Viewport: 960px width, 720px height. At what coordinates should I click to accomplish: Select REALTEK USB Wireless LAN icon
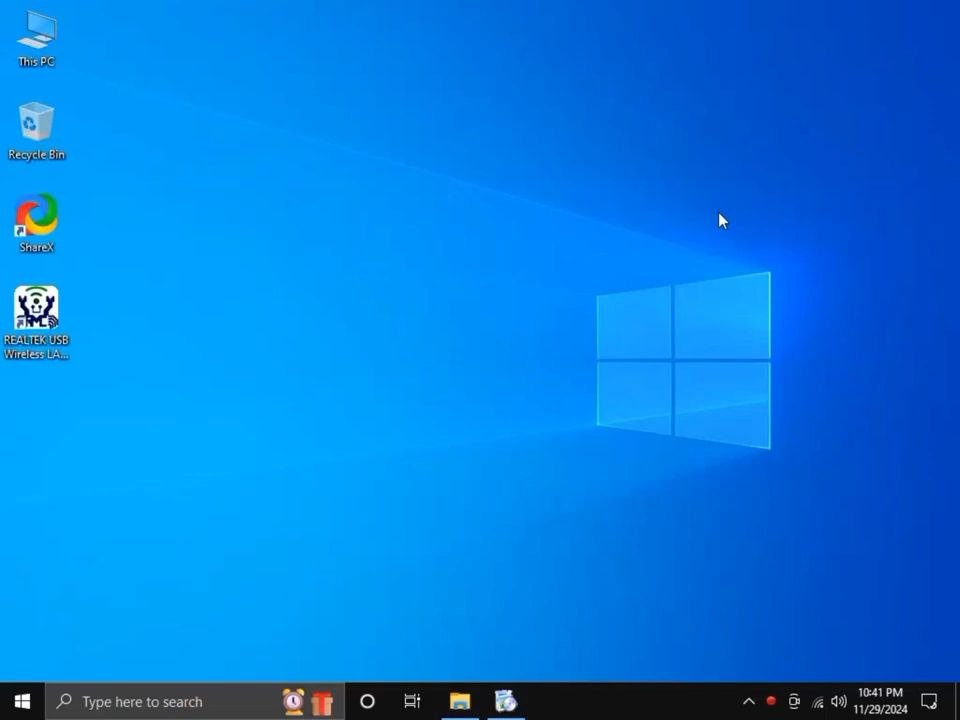tap(37, 323)
